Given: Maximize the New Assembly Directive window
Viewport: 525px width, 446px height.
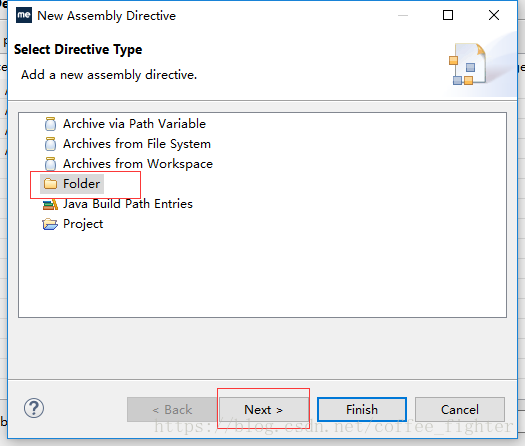Looking at the screenshot, I should 448,15.
